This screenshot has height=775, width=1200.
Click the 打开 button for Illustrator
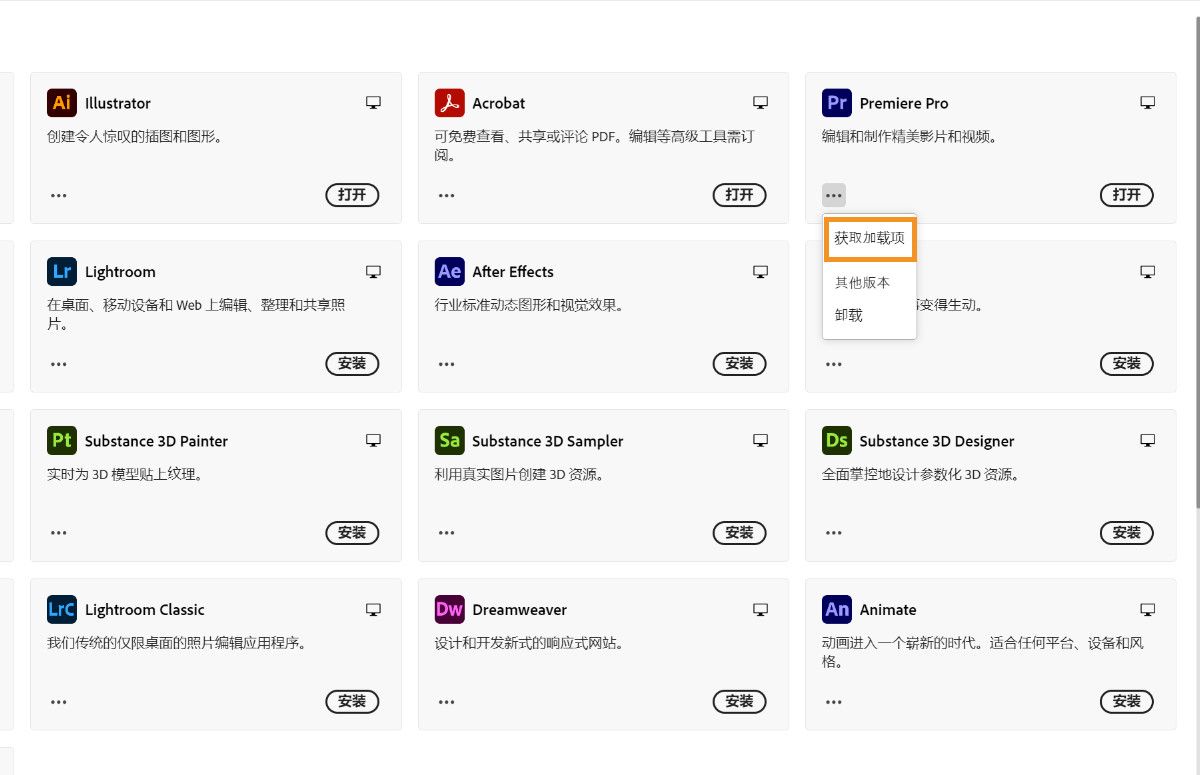(352, 195)
